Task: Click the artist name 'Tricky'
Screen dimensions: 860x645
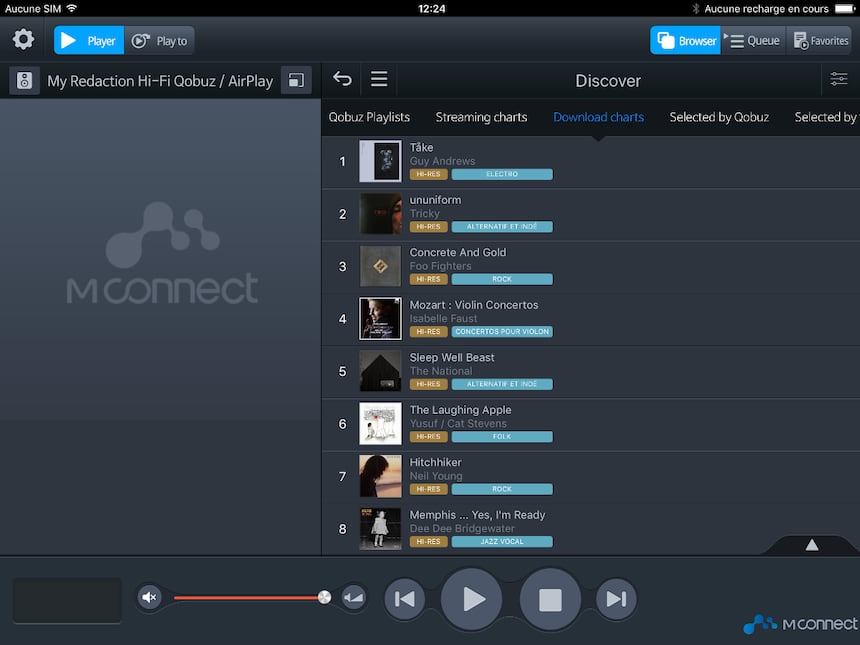Action: (425, 213)
